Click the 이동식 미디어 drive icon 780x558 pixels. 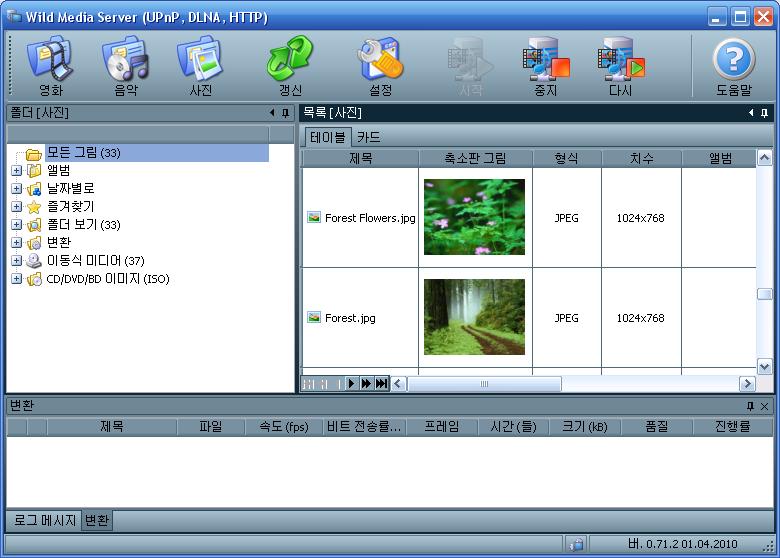[34, 261]
